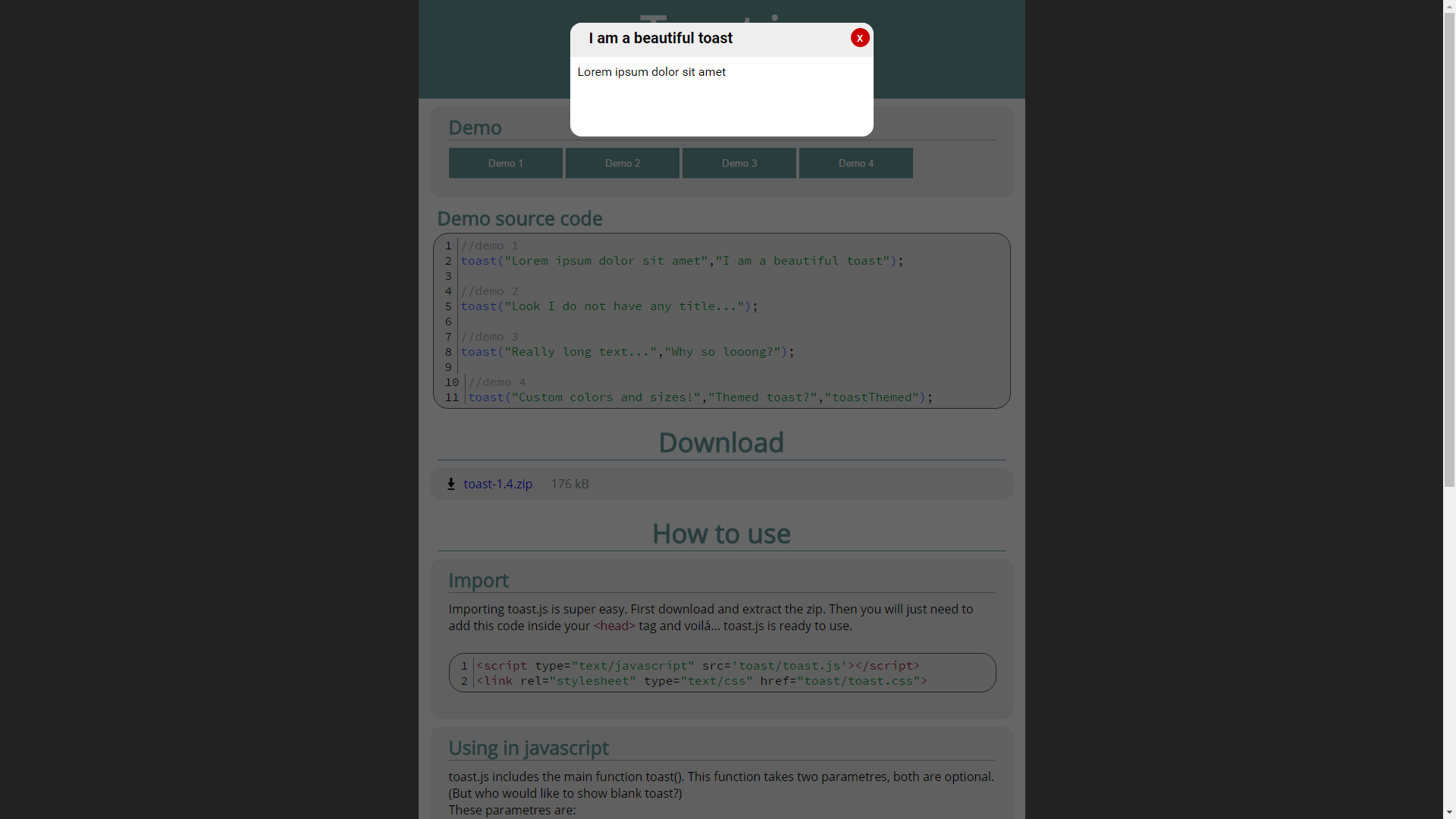1456x819 pixels.
Task: Click the "Import" section heading
Action: [479, 581]
